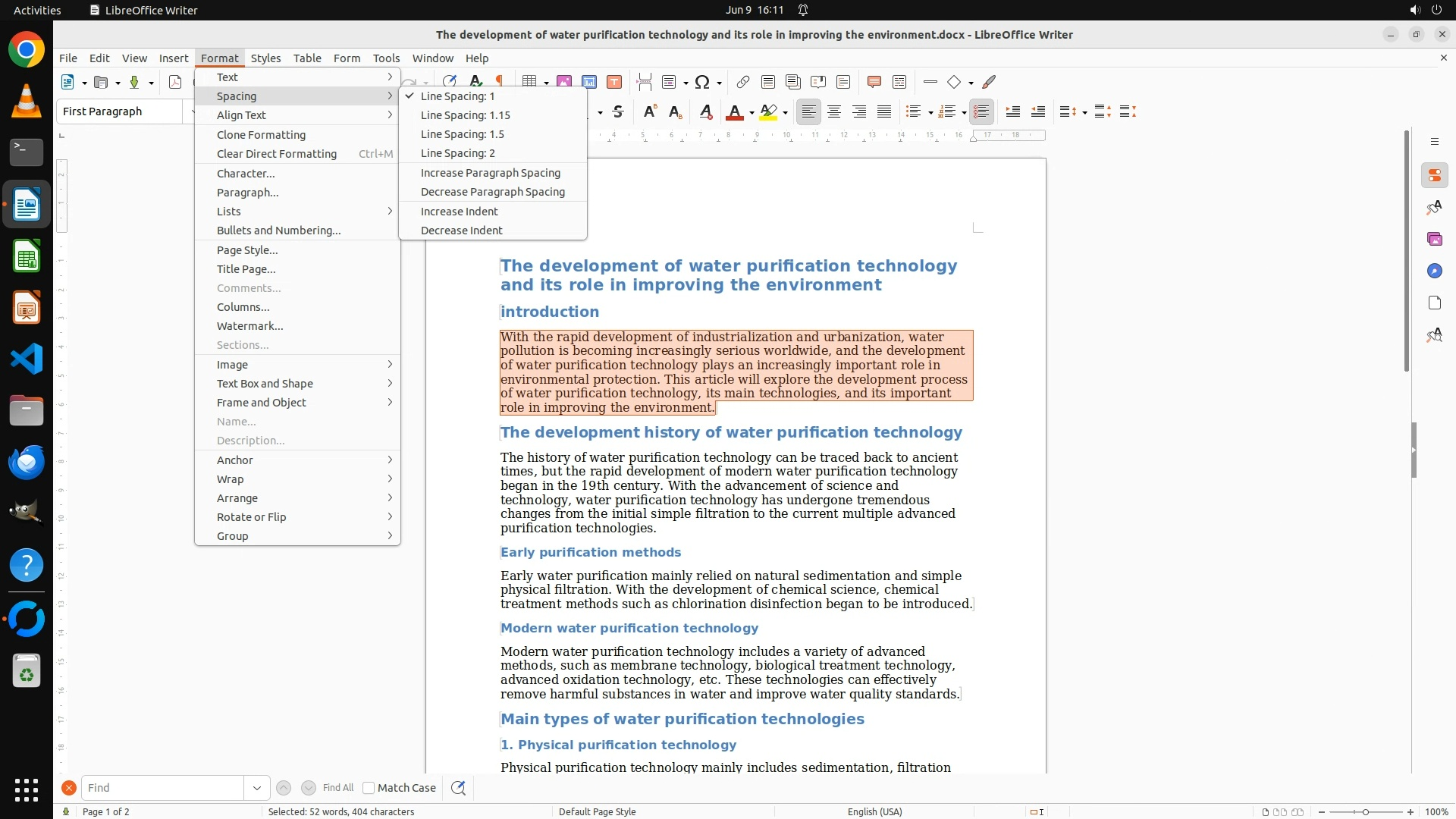The image size is (1456, 819).
Task: Click the Strikethrough formatting icon
Action: pos(618,112)
